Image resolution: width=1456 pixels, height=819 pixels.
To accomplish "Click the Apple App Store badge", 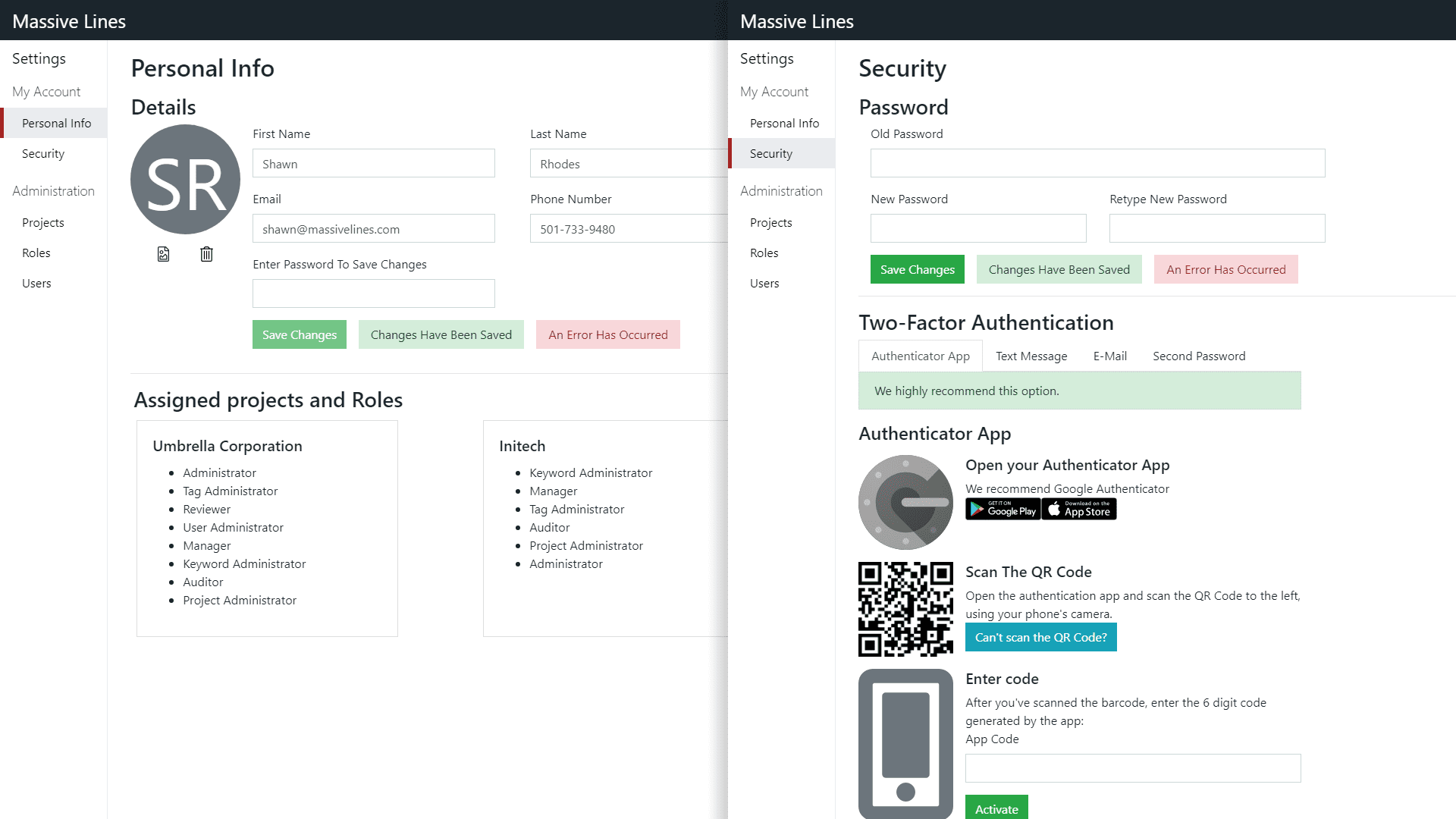I will point(1079,510).
